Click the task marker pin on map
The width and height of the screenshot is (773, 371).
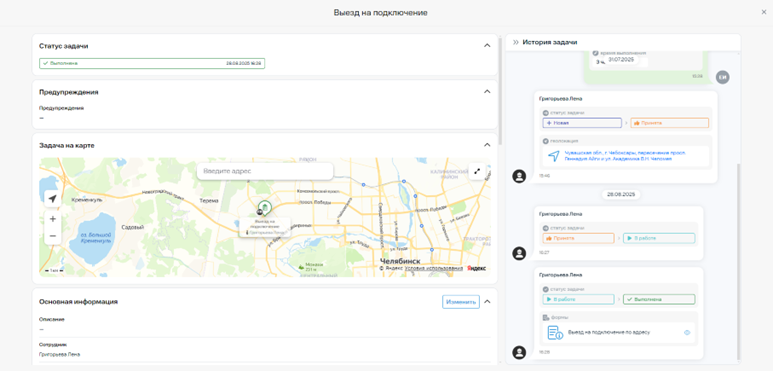click(265, 207)
